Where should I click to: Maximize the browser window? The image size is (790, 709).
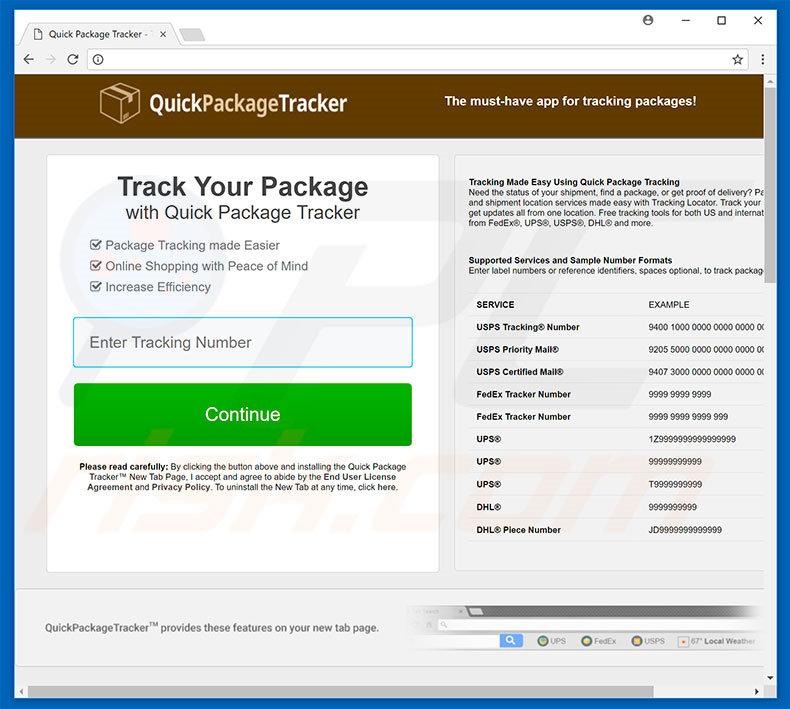click(x=721, y=20)
